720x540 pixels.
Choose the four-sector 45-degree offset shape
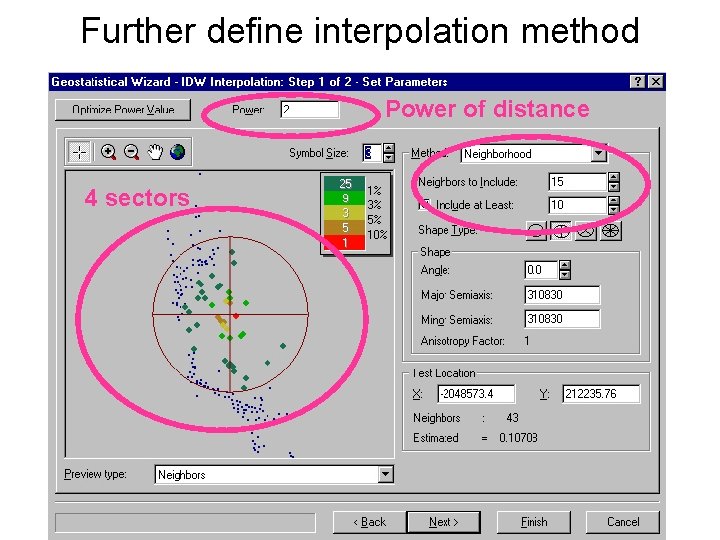585,231
